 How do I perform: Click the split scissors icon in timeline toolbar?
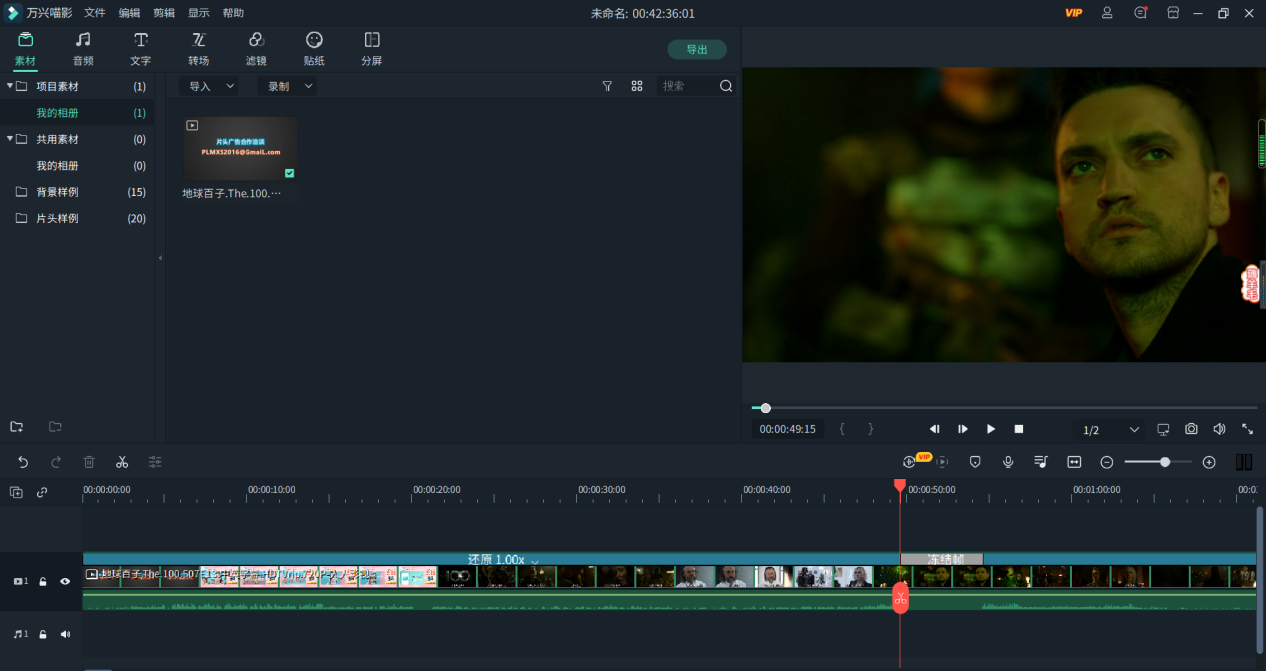tap(122, 462)
